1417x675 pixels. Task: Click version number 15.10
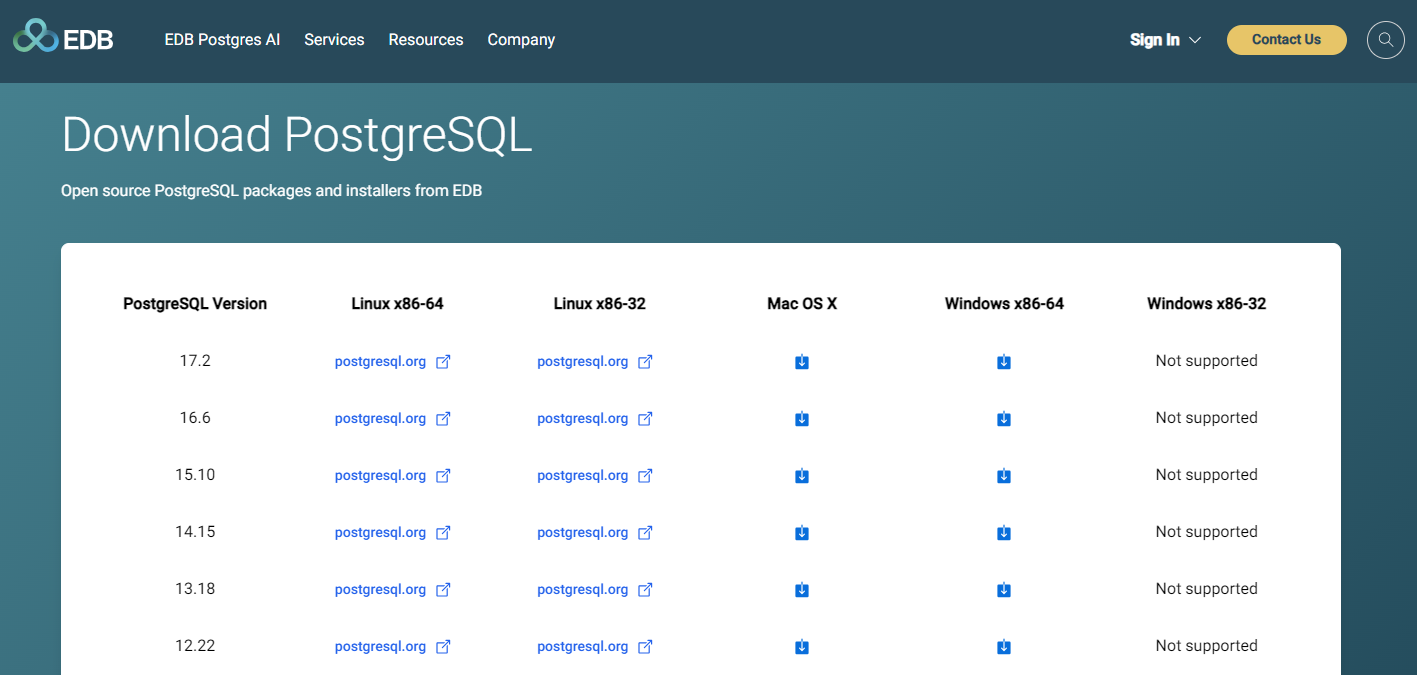[x=195, y=475]
